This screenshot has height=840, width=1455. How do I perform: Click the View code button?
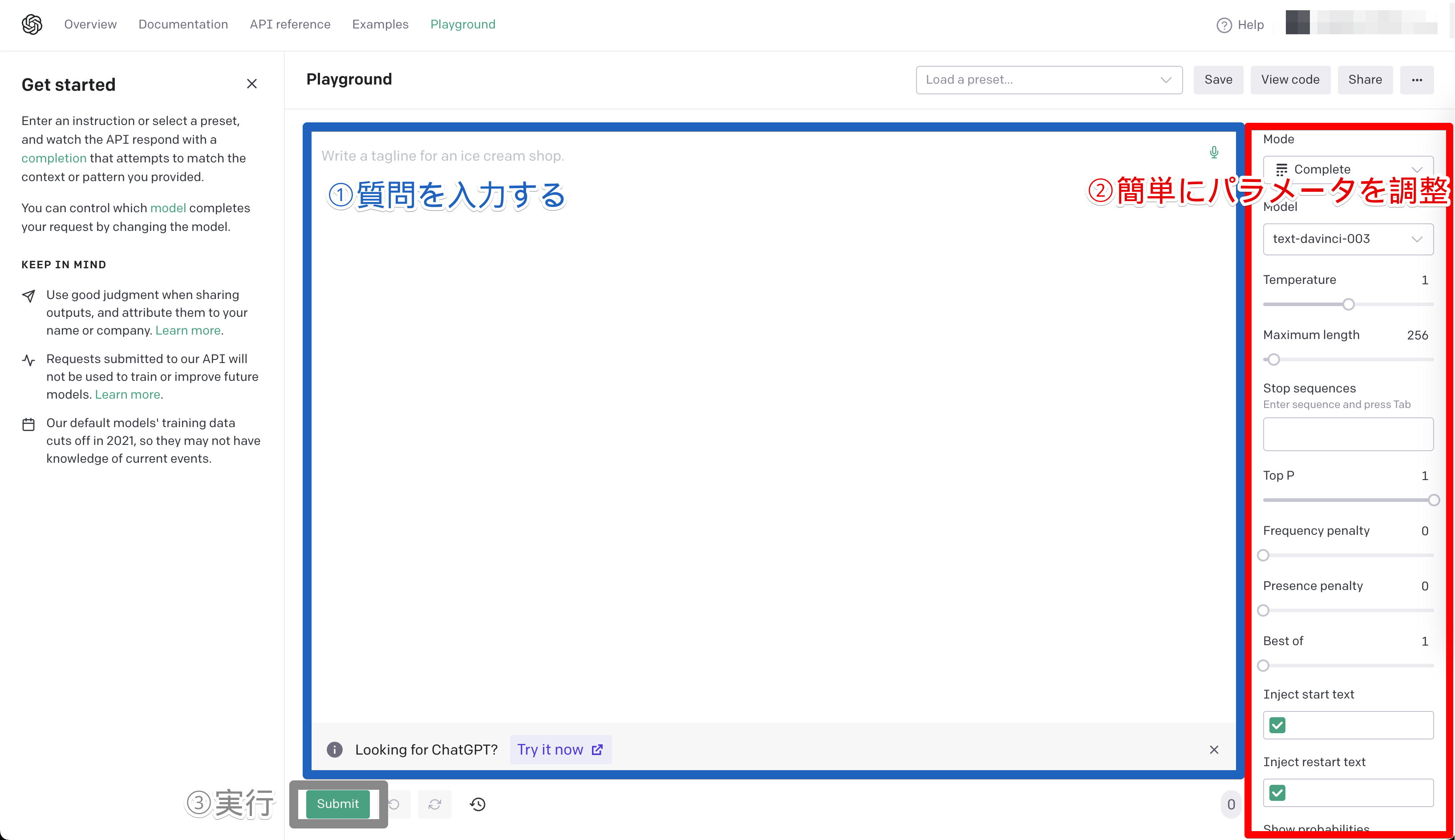[1289, 80]
